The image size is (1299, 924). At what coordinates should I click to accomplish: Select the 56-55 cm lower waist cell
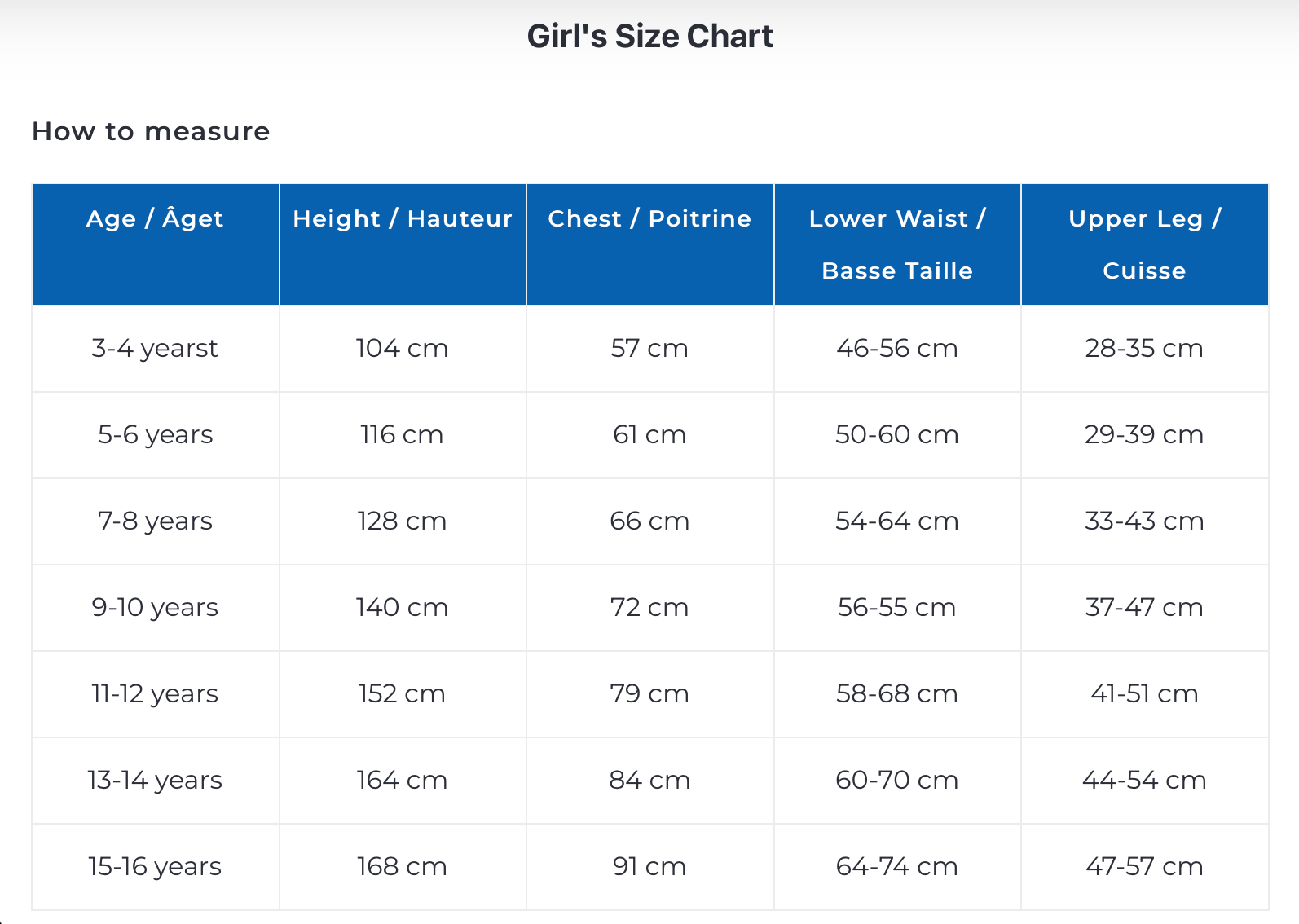(896, 607)
